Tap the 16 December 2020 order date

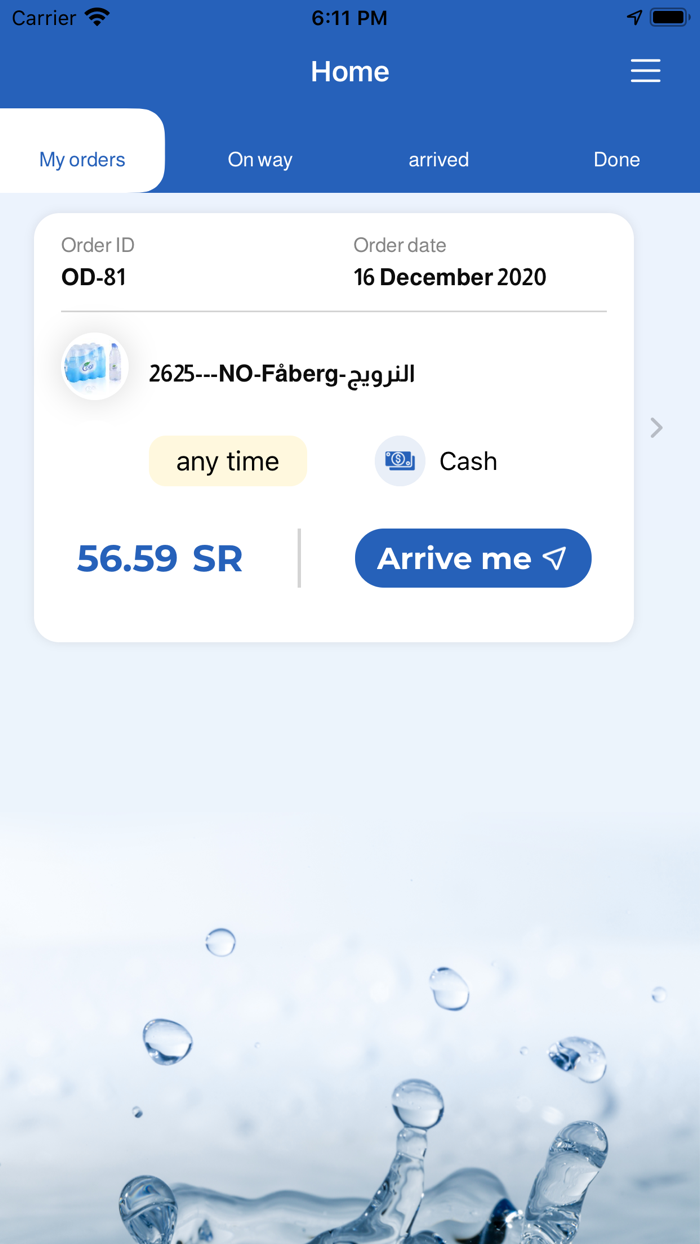tap(450, 277)
